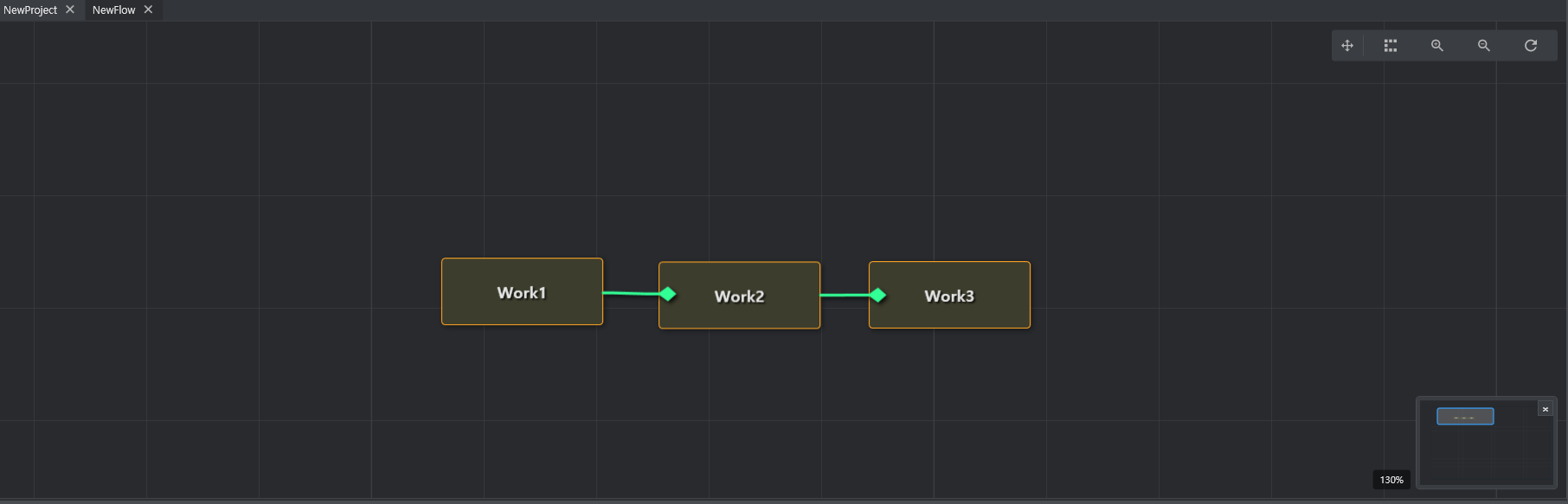
Task: Click the 130% zoom level indicator
Action: [1391, 480]
